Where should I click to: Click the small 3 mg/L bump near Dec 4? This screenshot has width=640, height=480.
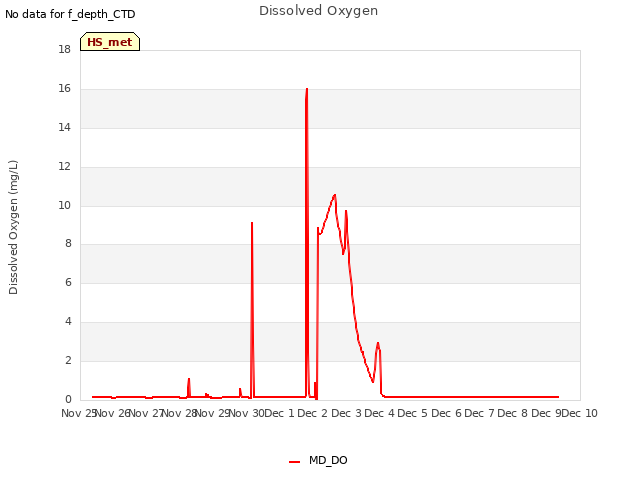378,344
